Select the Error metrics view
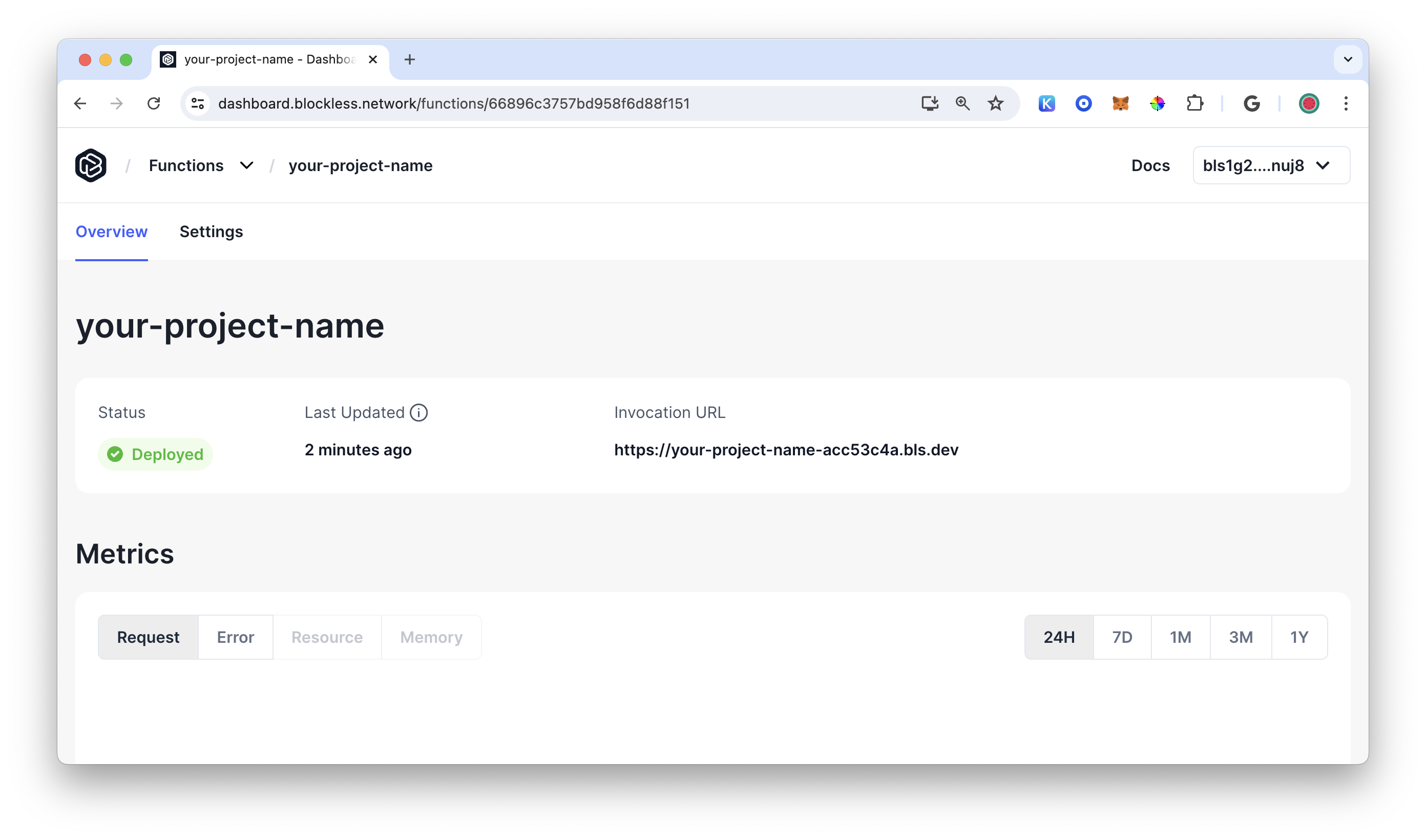This screenshot has height=840, width=1426. (235, 637)
